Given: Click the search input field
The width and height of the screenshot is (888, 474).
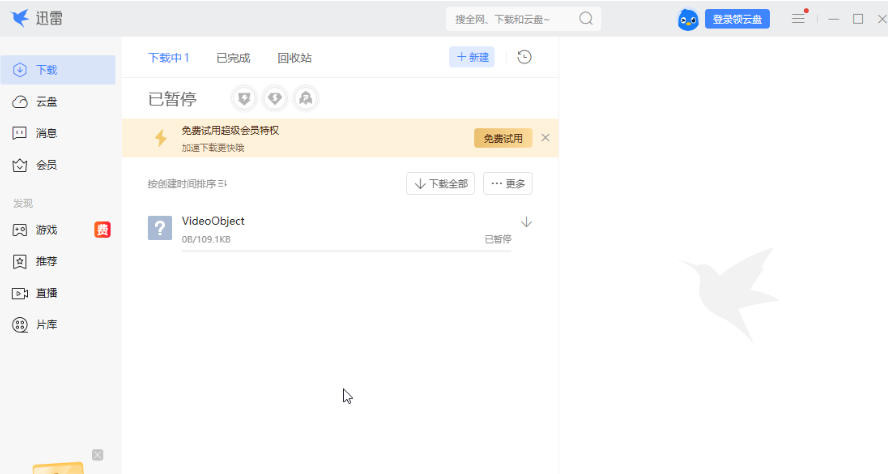Looking at the screenshot, I should (510, 19).
